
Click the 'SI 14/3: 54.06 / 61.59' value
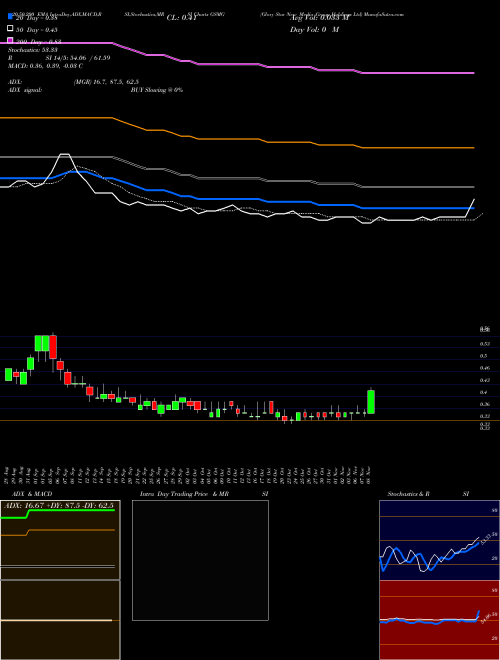78,58
